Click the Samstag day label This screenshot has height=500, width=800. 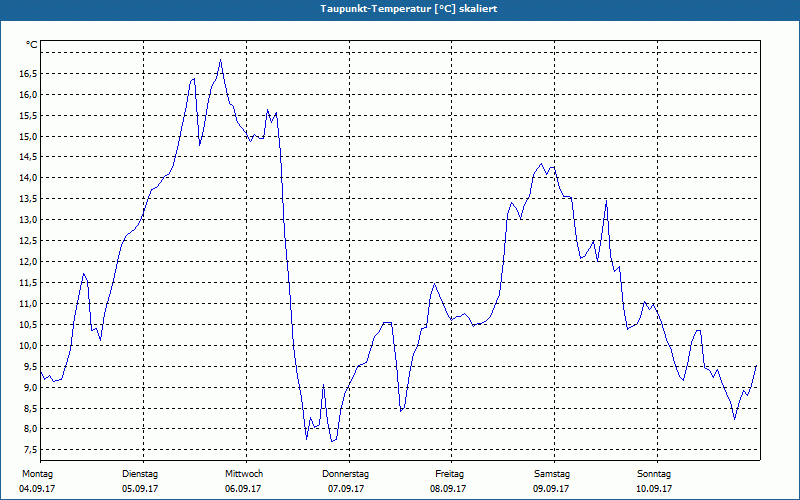(x=552, y=474)
